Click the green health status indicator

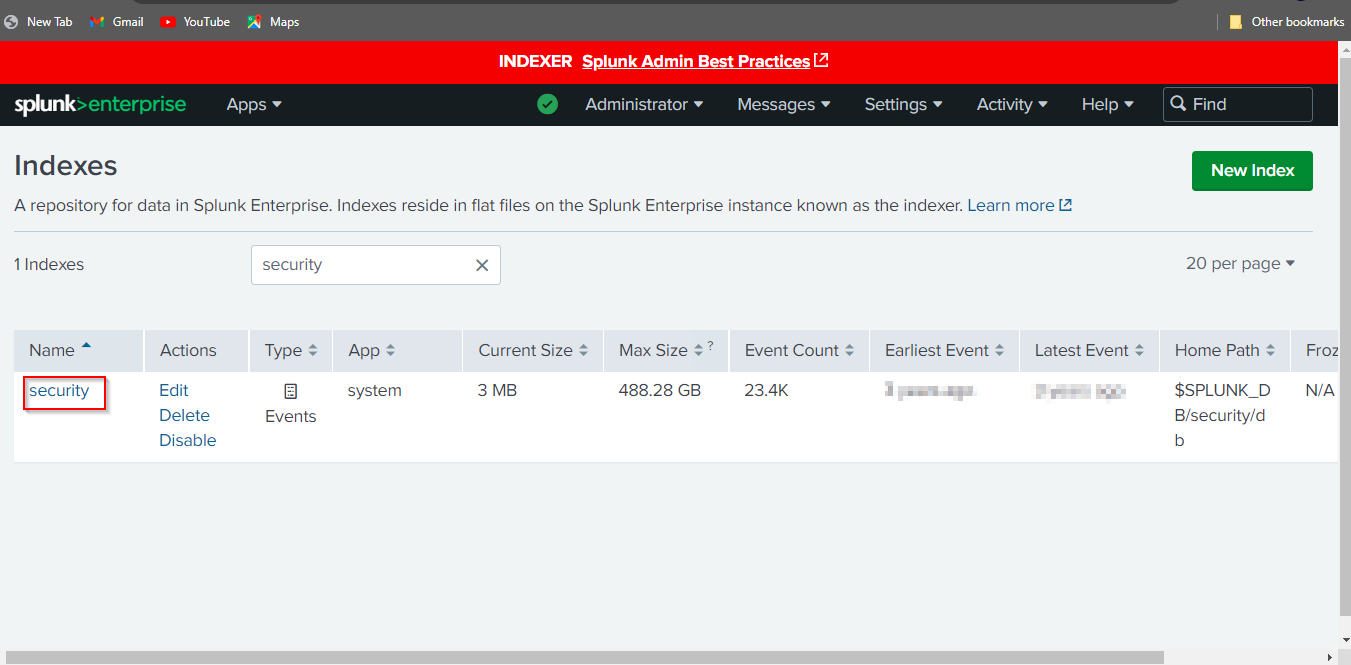(547, 103)
